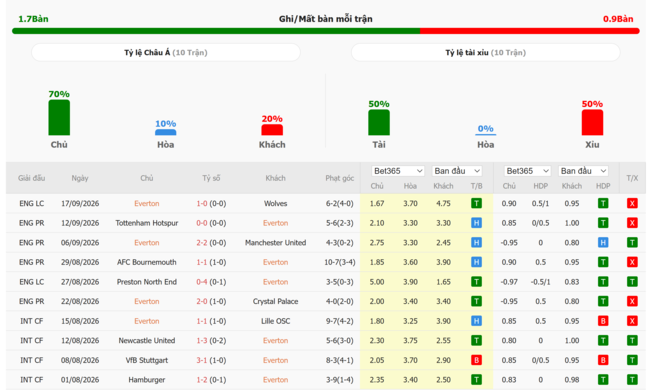The height and width of the screenshot is (390, 650).
Task: Click handicap value -0.5/1 in Preston row
Action: pyautogui.click(x=541, y=282)
